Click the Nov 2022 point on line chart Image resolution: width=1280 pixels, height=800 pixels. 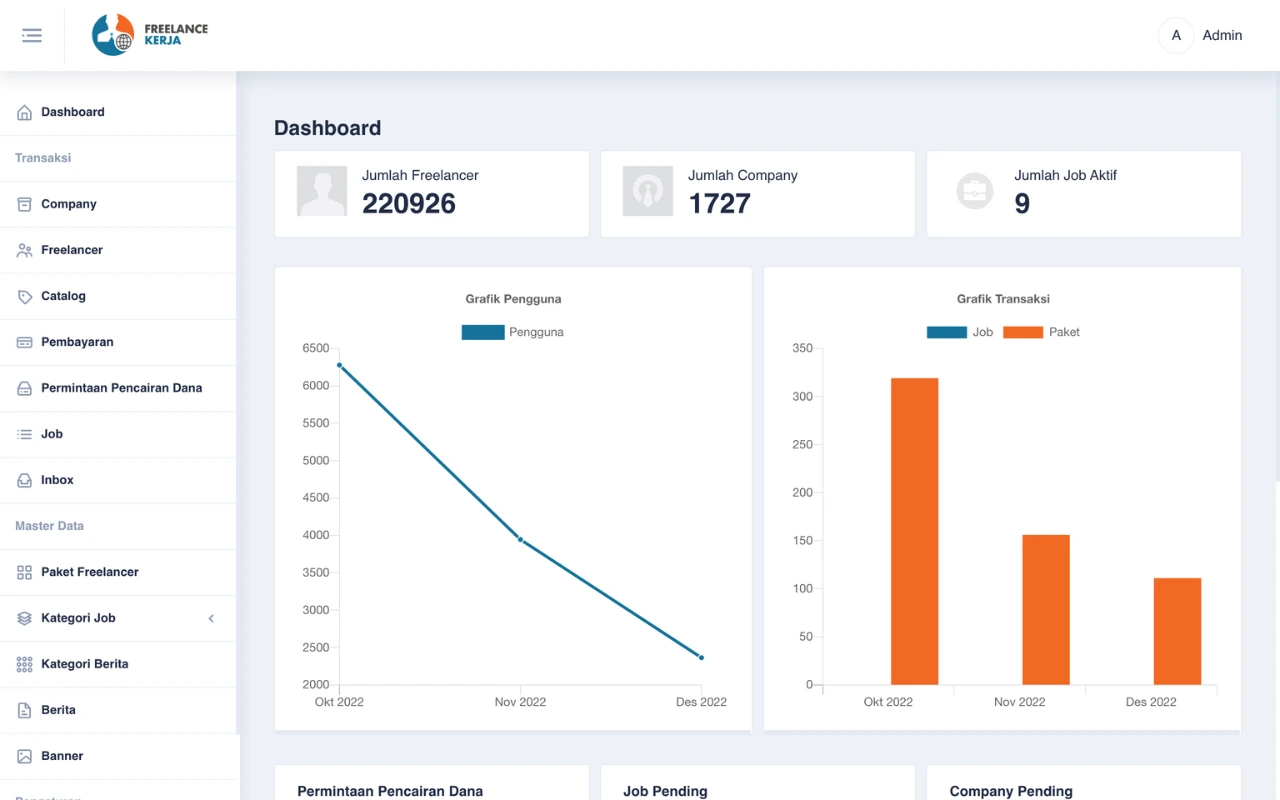point(520,539)
